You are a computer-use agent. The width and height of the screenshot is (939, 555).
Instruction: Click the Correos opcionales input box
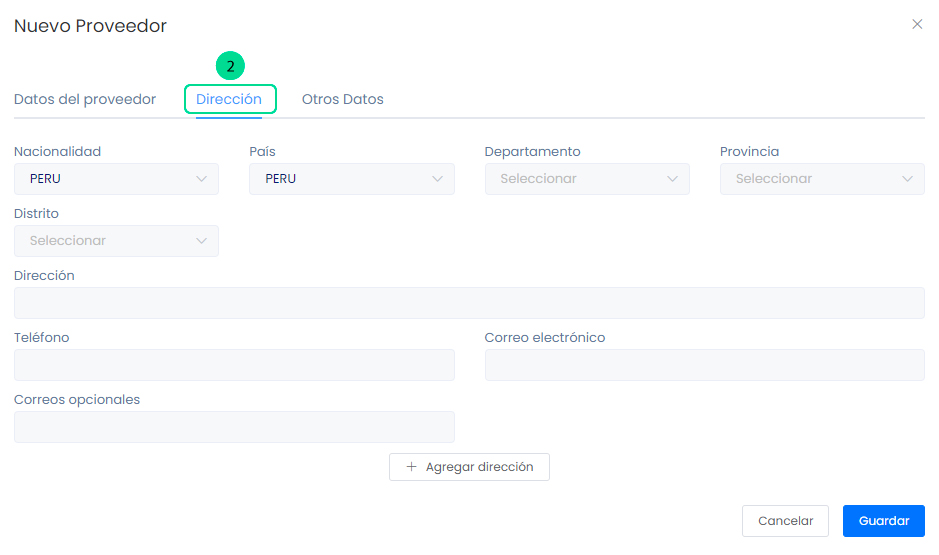coord(234,427)
